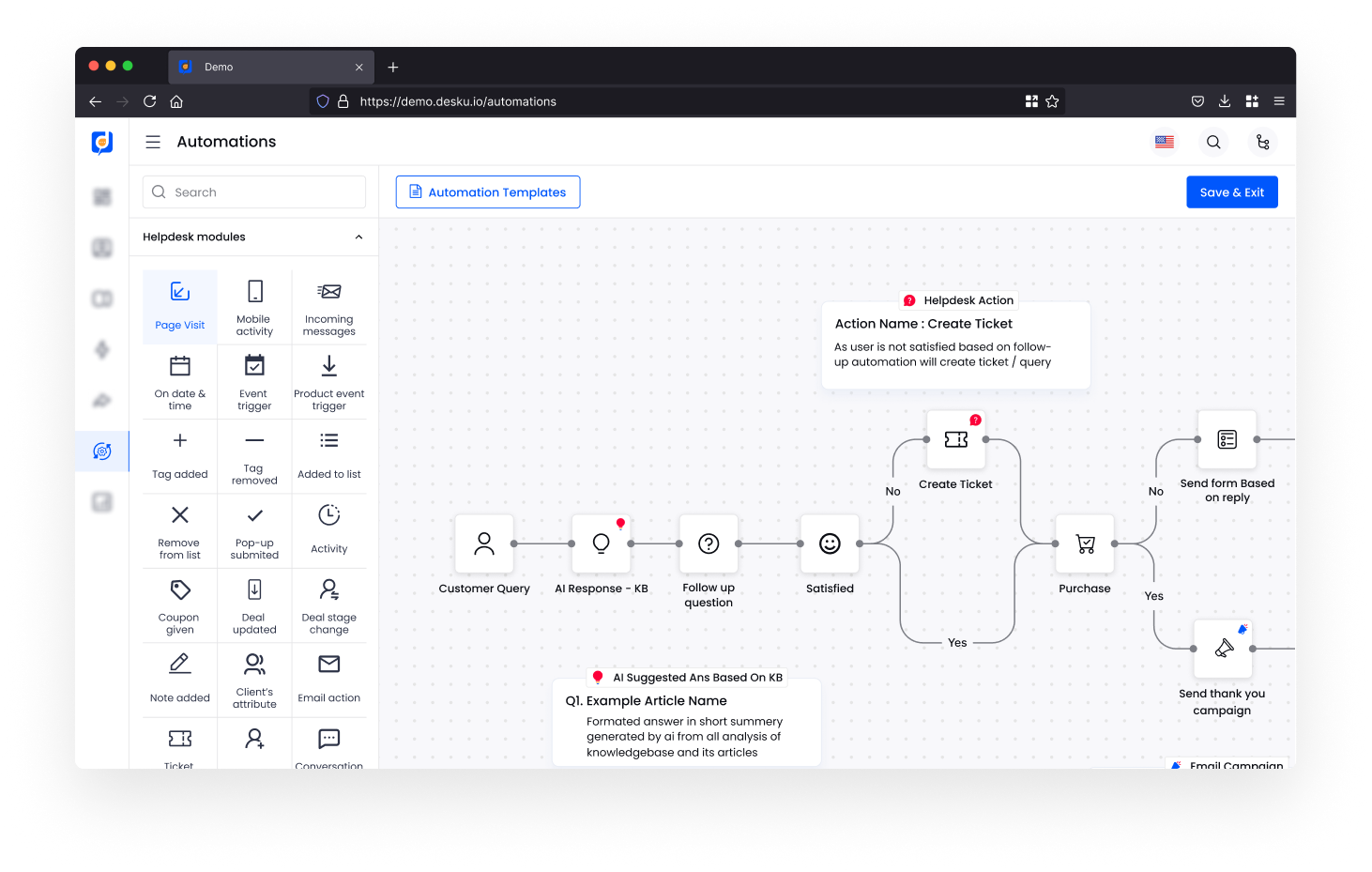Collapse the Helpdesk modules section
Image resolution: width=1372 pixels, height=872 pixels.
coord(358,237)
